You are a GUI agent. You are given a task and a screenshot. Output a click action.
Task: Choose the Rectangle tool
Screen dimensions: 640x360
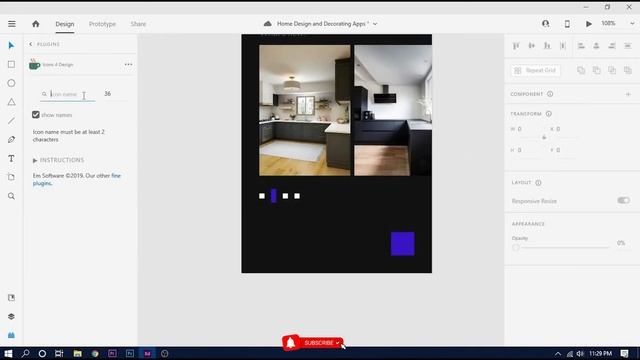(11, 64)
